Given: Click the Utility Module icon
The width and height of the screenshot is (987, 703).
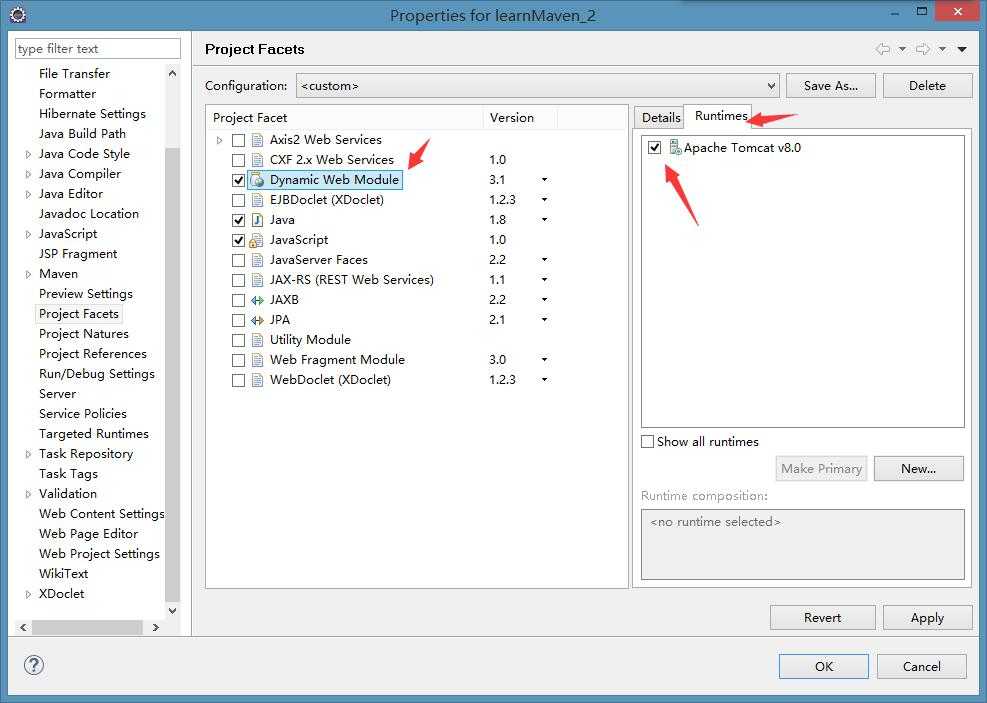Looking at the screenshot, I should point(257,340).
